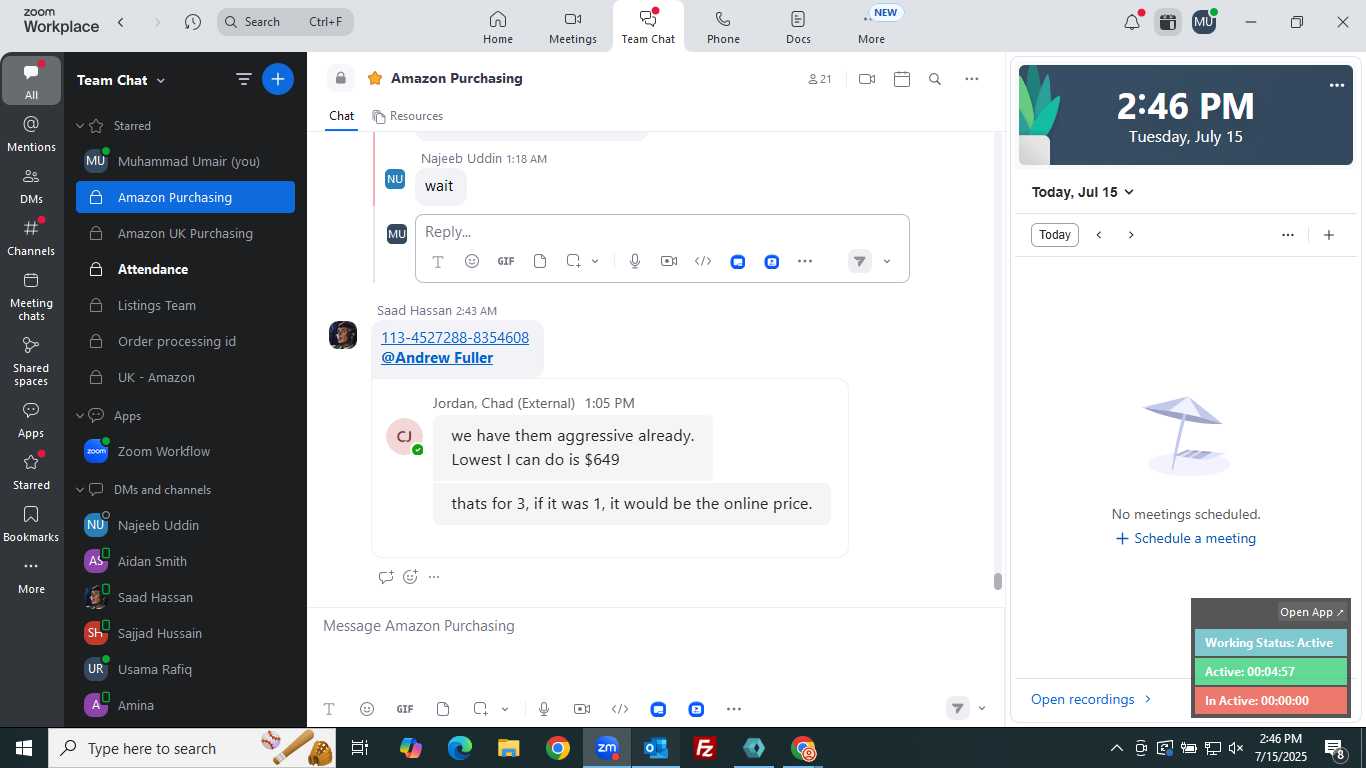
Task: Open recordings link
Action: point(1091,699)
